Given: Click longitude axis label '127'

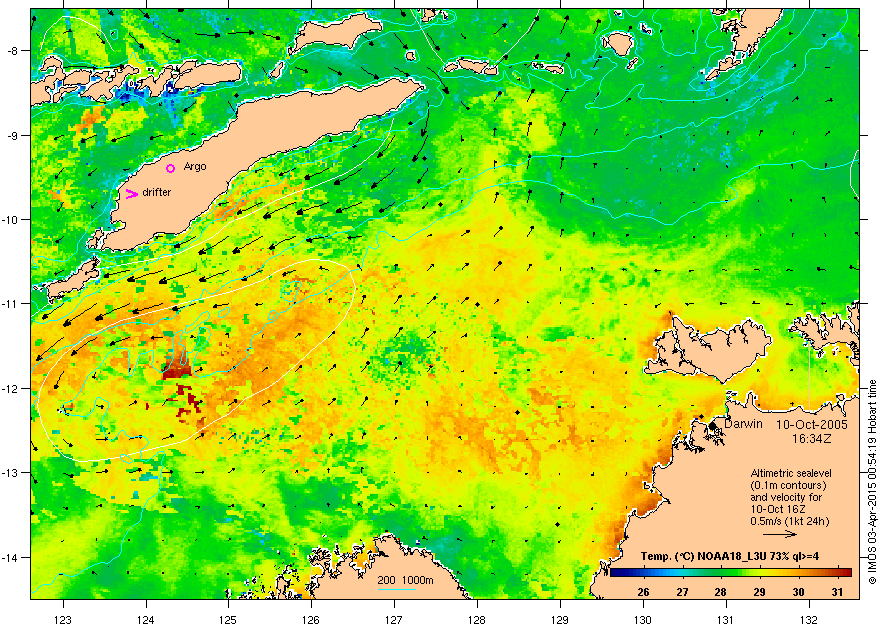Looking at the screenshot, I should (x=393, y=620).
